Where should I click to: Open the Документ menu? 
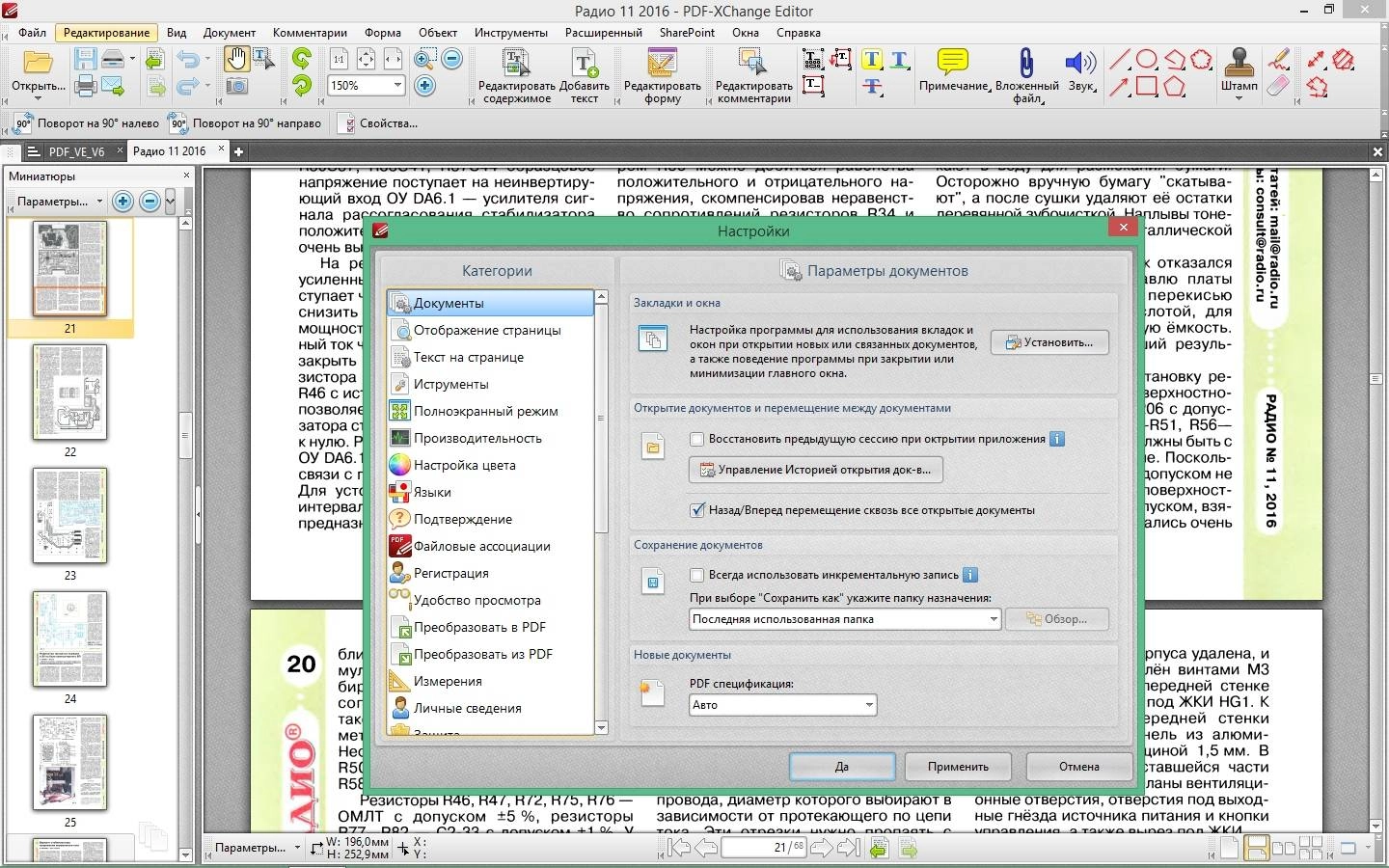tap(230, 32)
